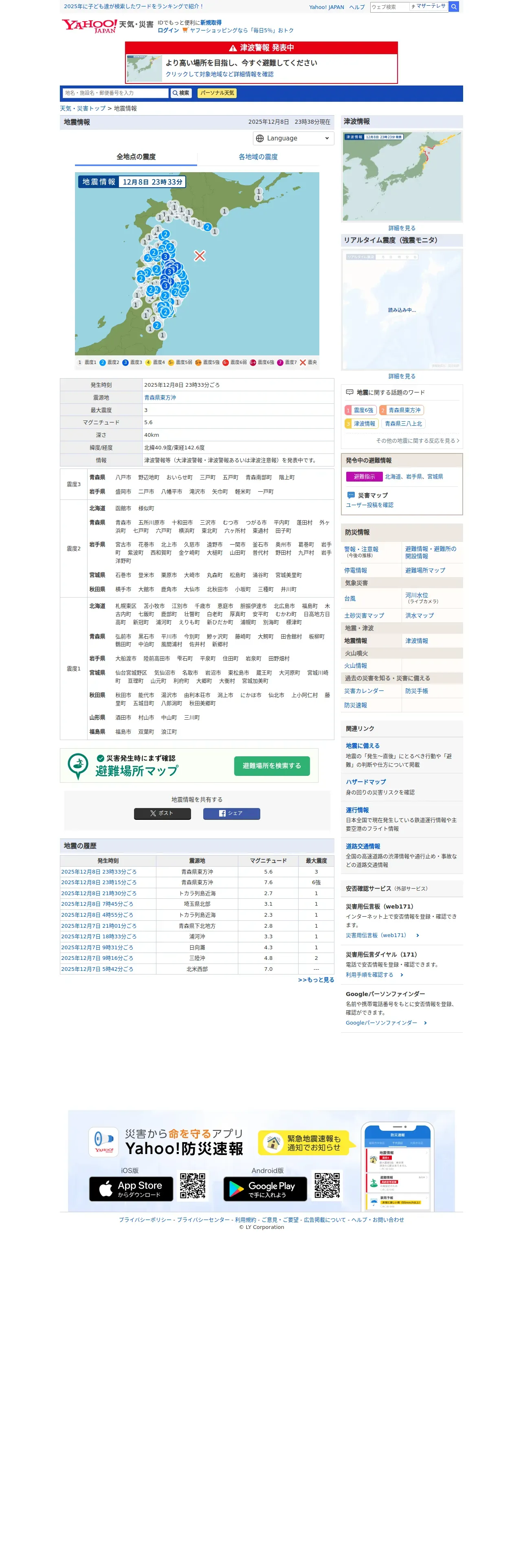Open ユーザー投稿を確認 link
The height and width of the screenshot is (1568, 523).
(369, 505)
